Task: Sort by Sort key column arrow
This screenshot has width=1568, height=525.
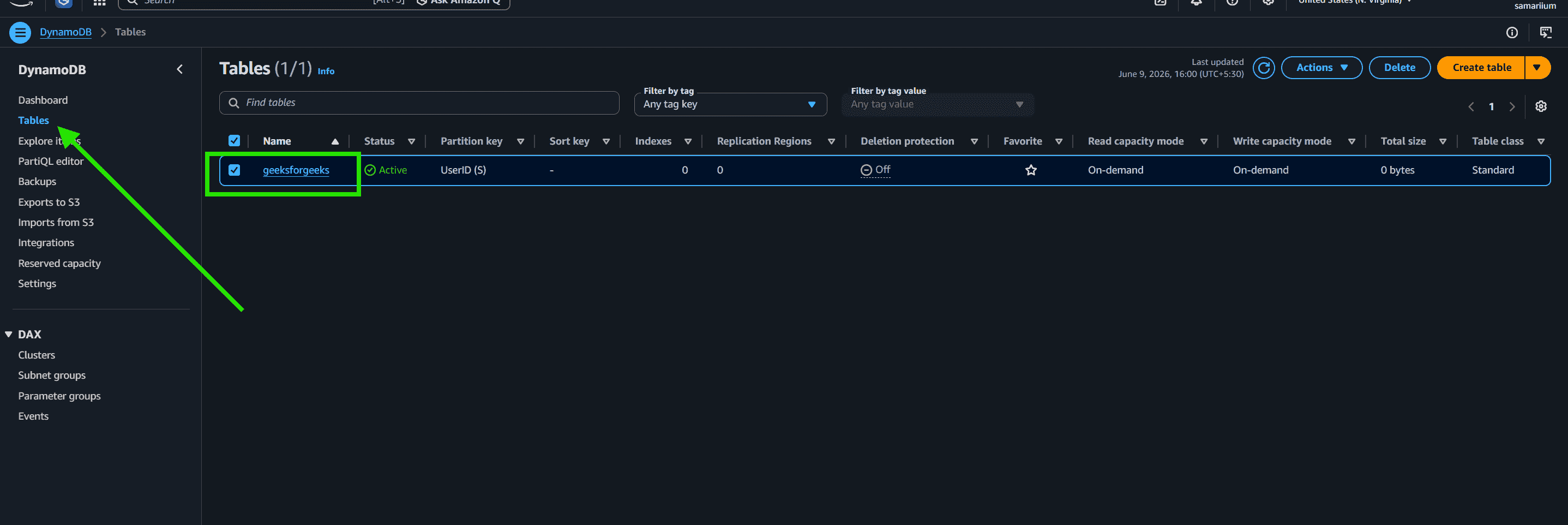Action: tap(606, 141)
